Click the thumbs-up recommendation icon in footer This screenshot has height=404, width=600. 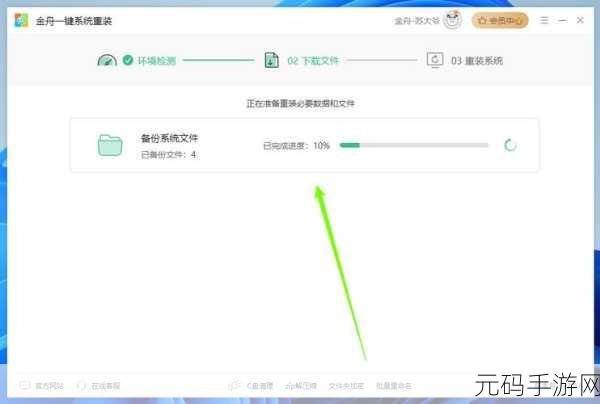234,385
